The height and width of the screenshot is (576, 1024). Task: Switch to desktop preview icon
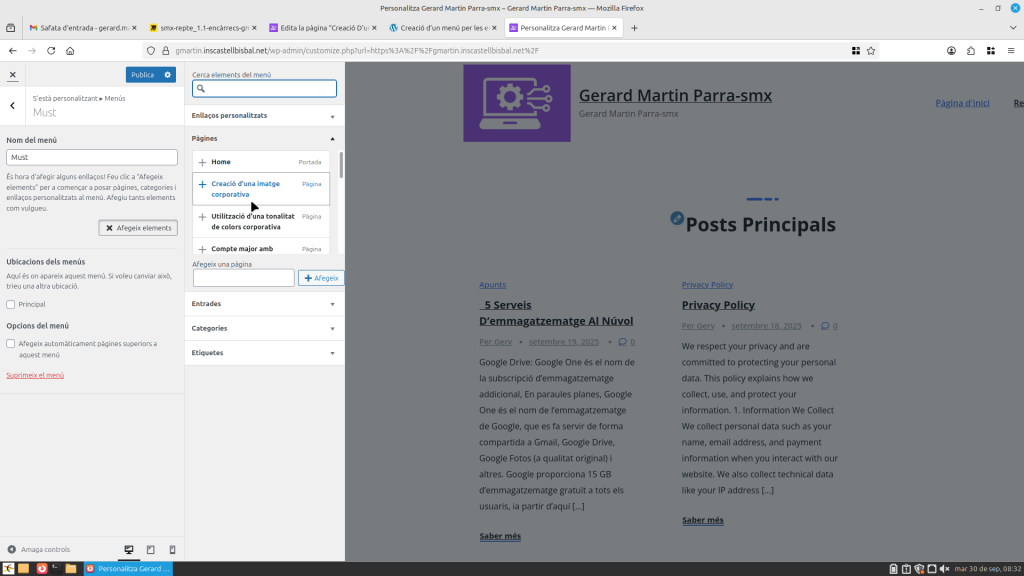[129, 549]
